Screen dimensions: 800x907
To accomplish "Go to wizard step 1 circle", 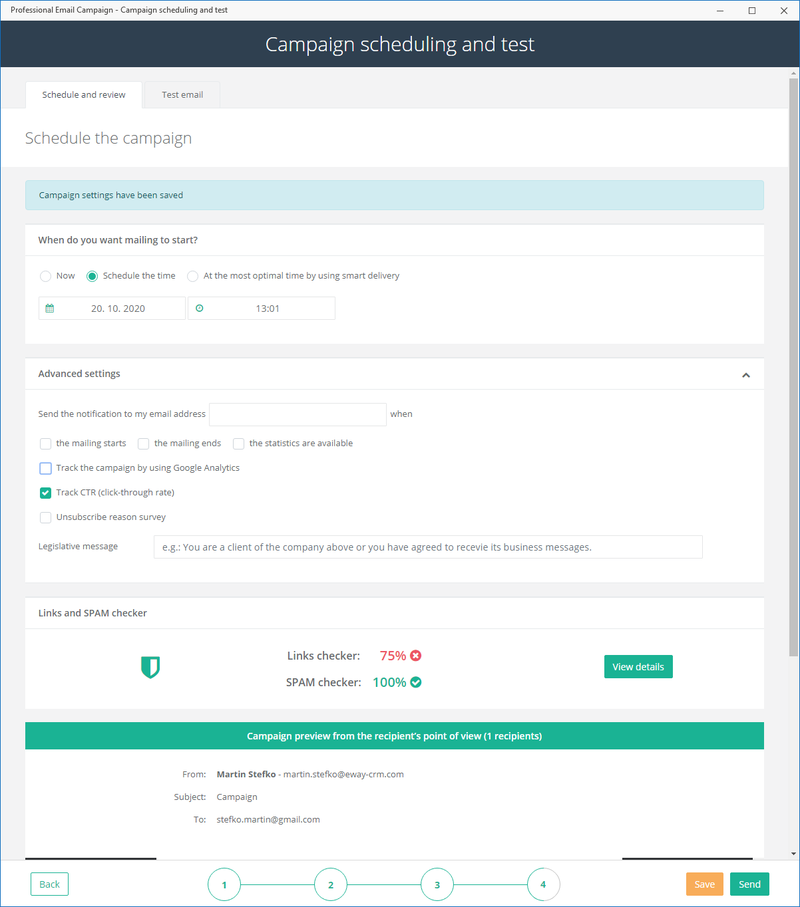I will click(x=224, y=884).
